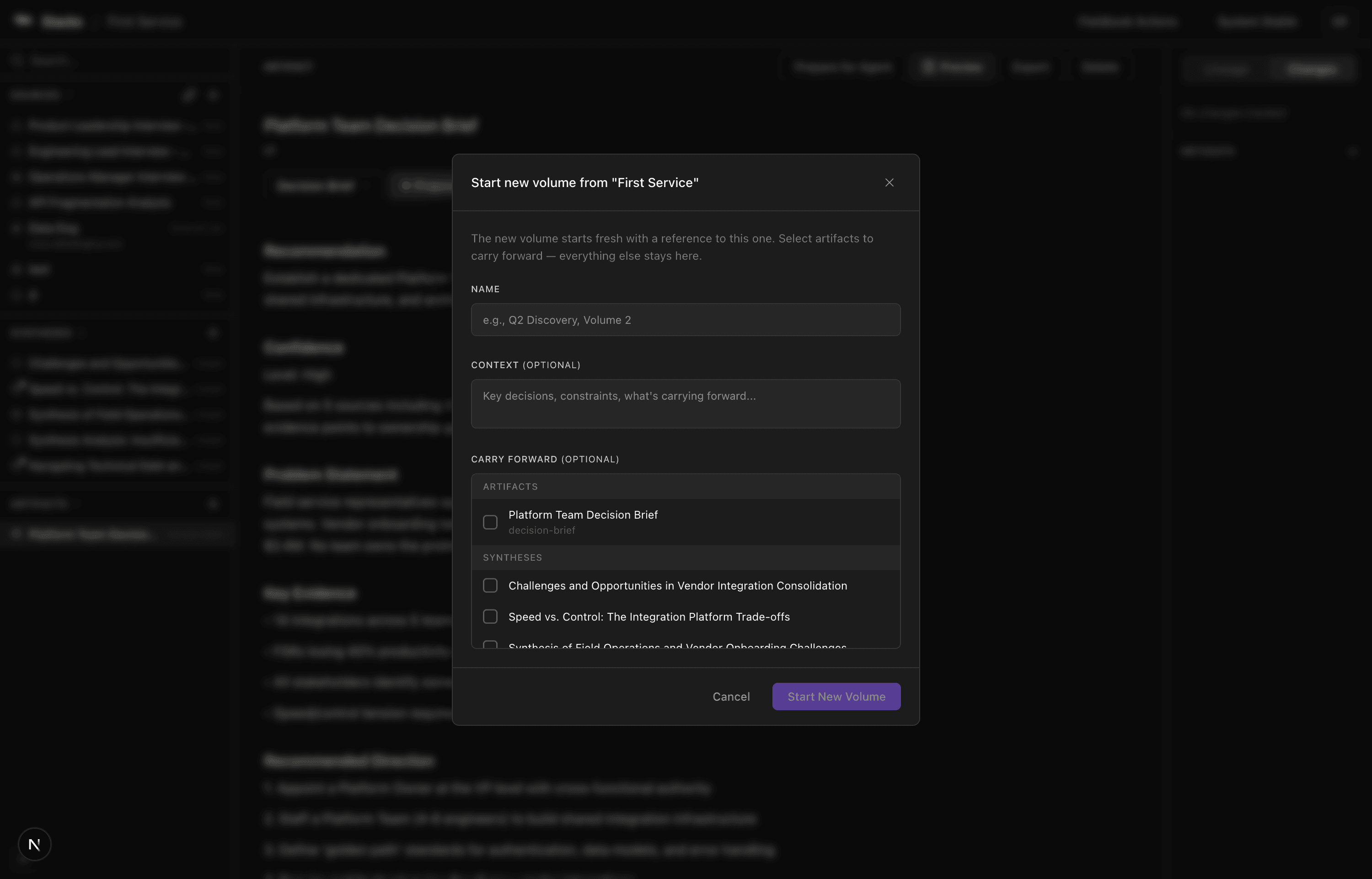Close the Start new volume dialog

(889, 182)
